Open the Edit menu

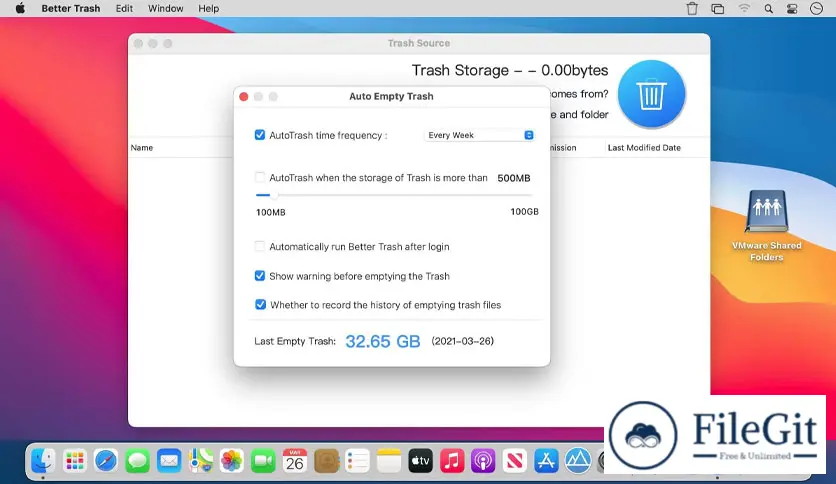coord(124,9)
